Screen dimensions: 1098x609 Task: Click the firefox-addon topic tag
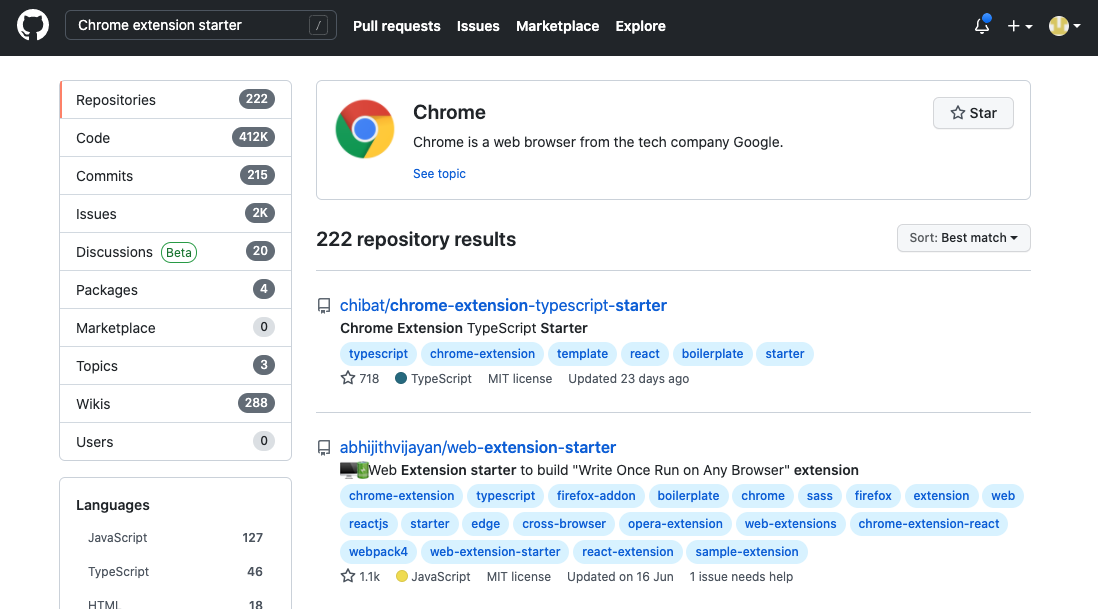pyautogui.click(x=596, y=496)
